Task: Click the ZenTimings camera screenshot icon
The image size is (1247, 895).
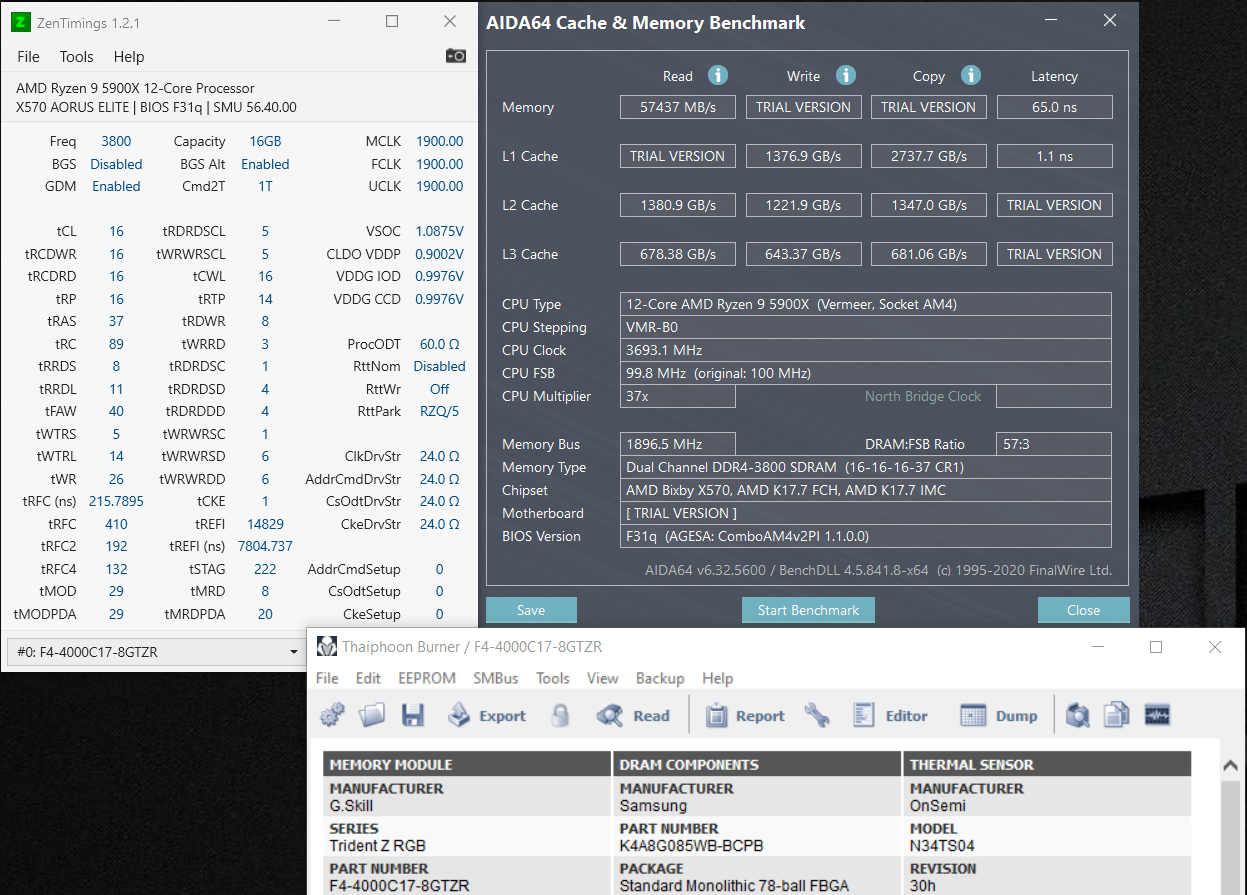Action: (x=456, y=56)
